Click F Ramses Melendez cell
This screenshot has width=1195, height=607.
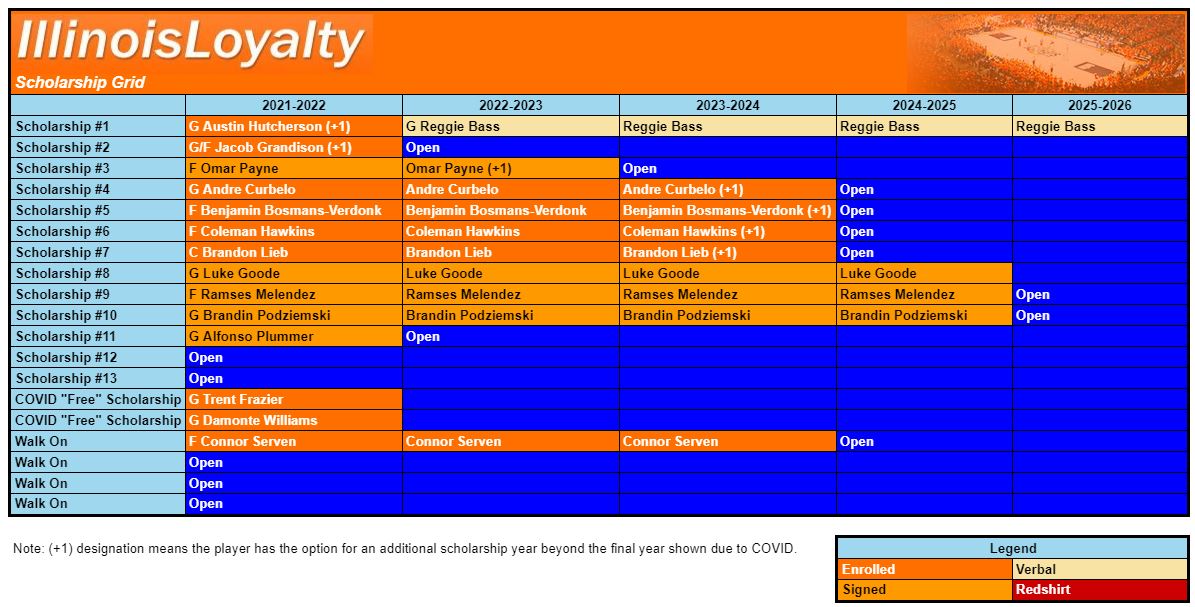pos(294,294)
